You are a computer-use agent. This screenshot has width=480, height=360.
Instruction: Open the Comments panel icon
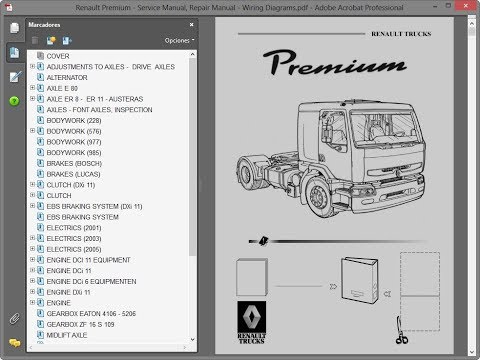(x=15, y=343)
